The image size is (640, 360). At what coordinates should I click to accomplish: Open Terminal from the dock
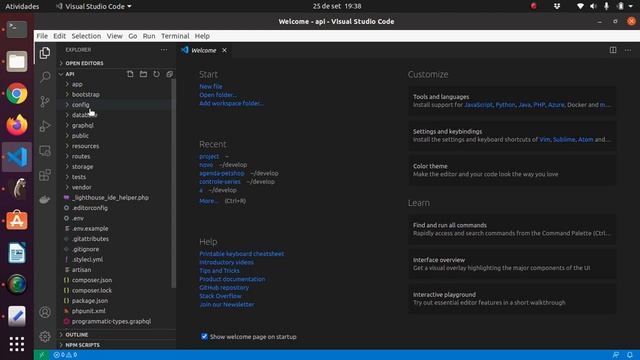[17, 29]
